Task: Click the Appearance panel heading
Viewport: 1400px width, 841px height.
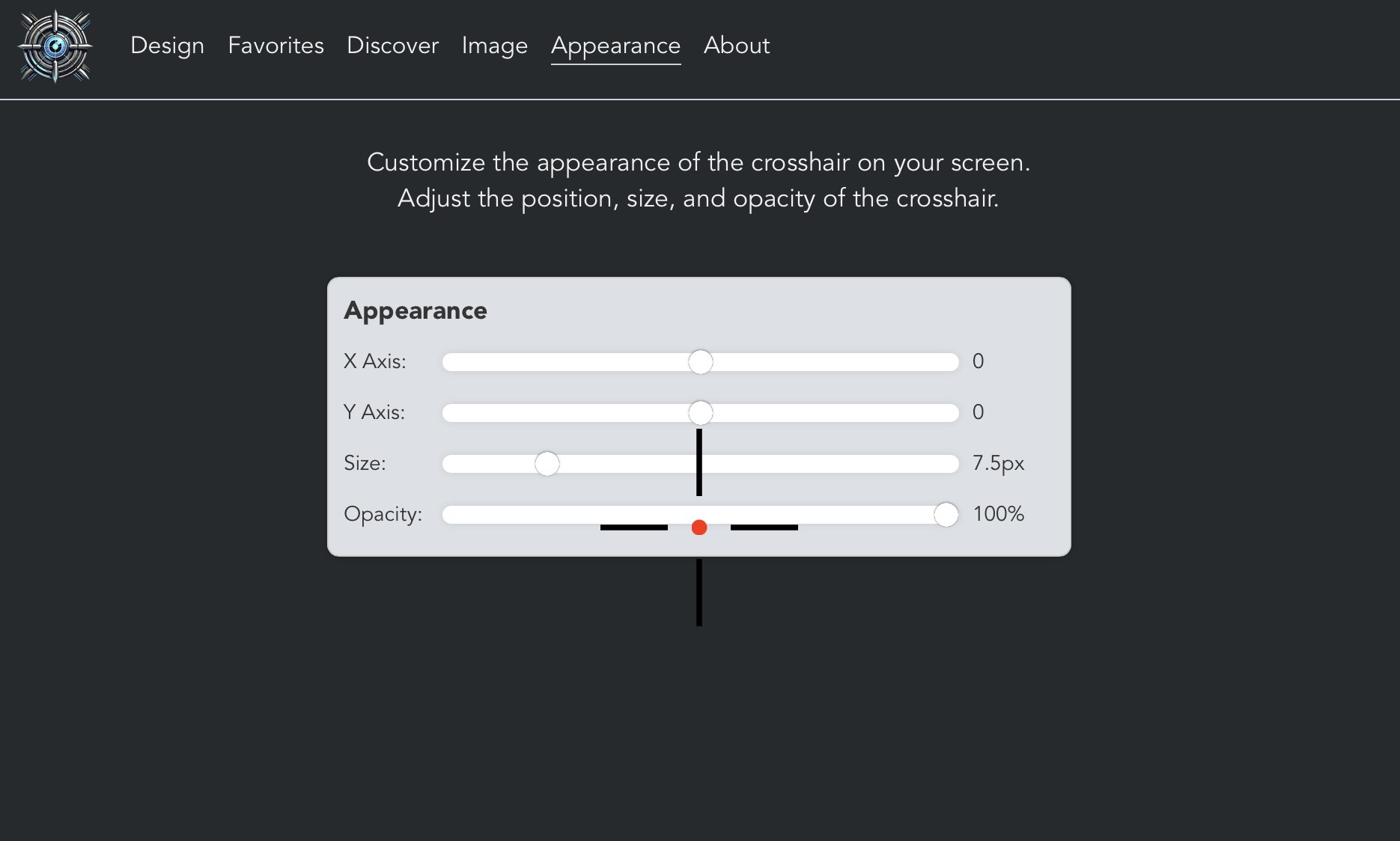Action: [x=415, y=311]
